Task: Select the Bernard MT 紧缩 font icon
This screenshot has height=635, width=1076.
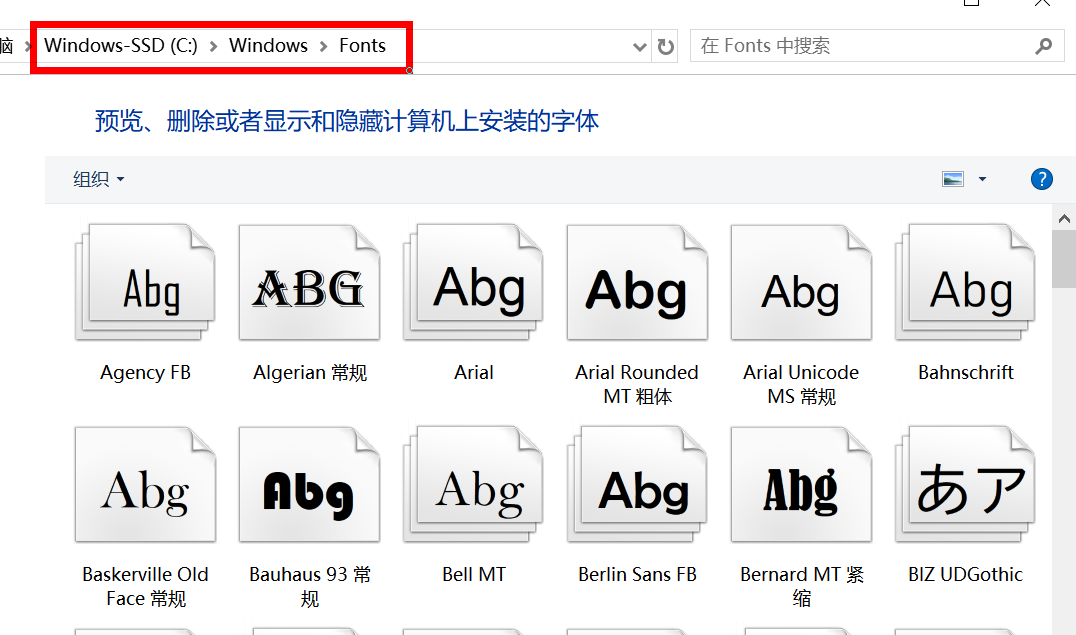Action: click(802, 484)
